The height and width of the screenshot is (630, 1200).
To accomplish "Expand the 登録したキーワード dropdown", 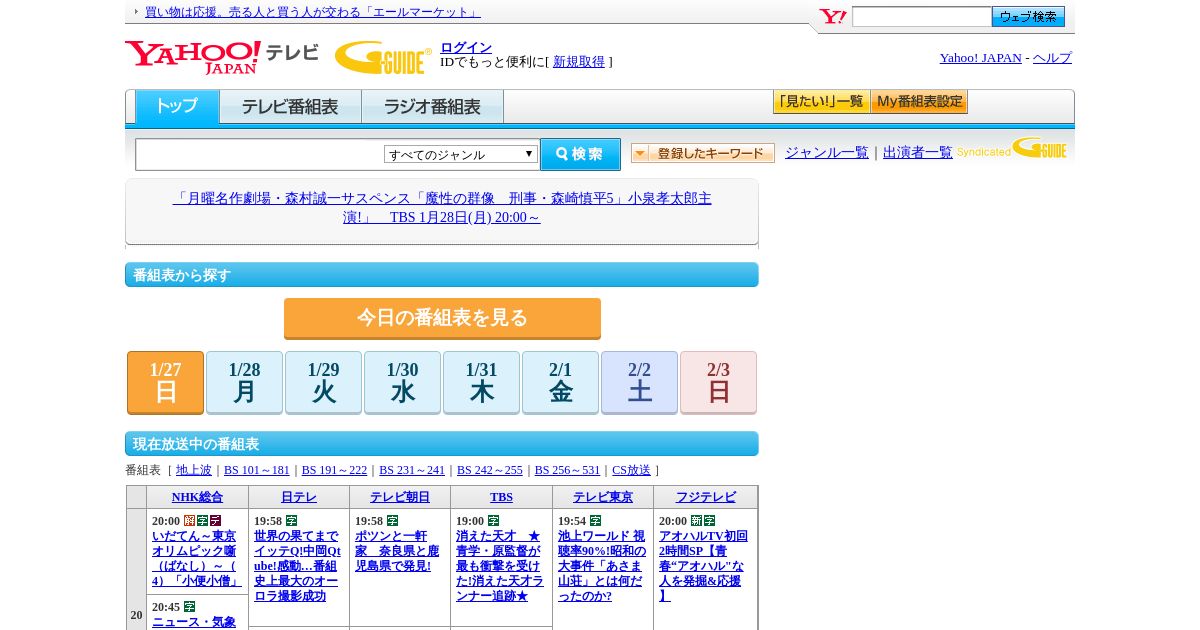I will pos(703,153).
